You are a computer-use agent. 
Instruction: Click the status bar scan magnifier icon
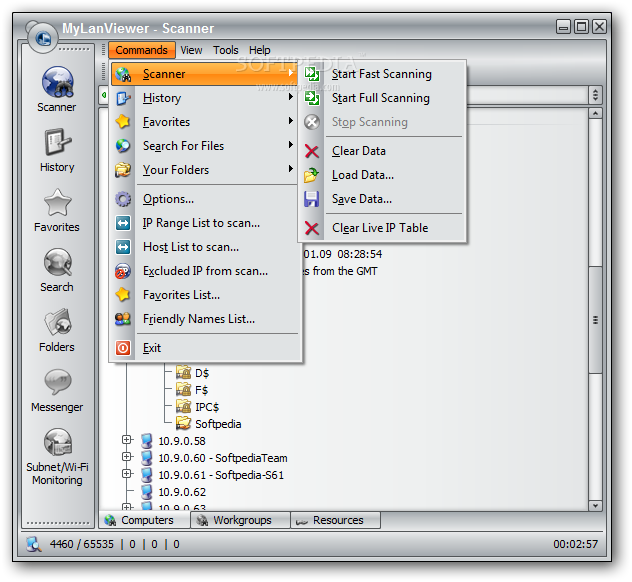(x=34, y=544)
